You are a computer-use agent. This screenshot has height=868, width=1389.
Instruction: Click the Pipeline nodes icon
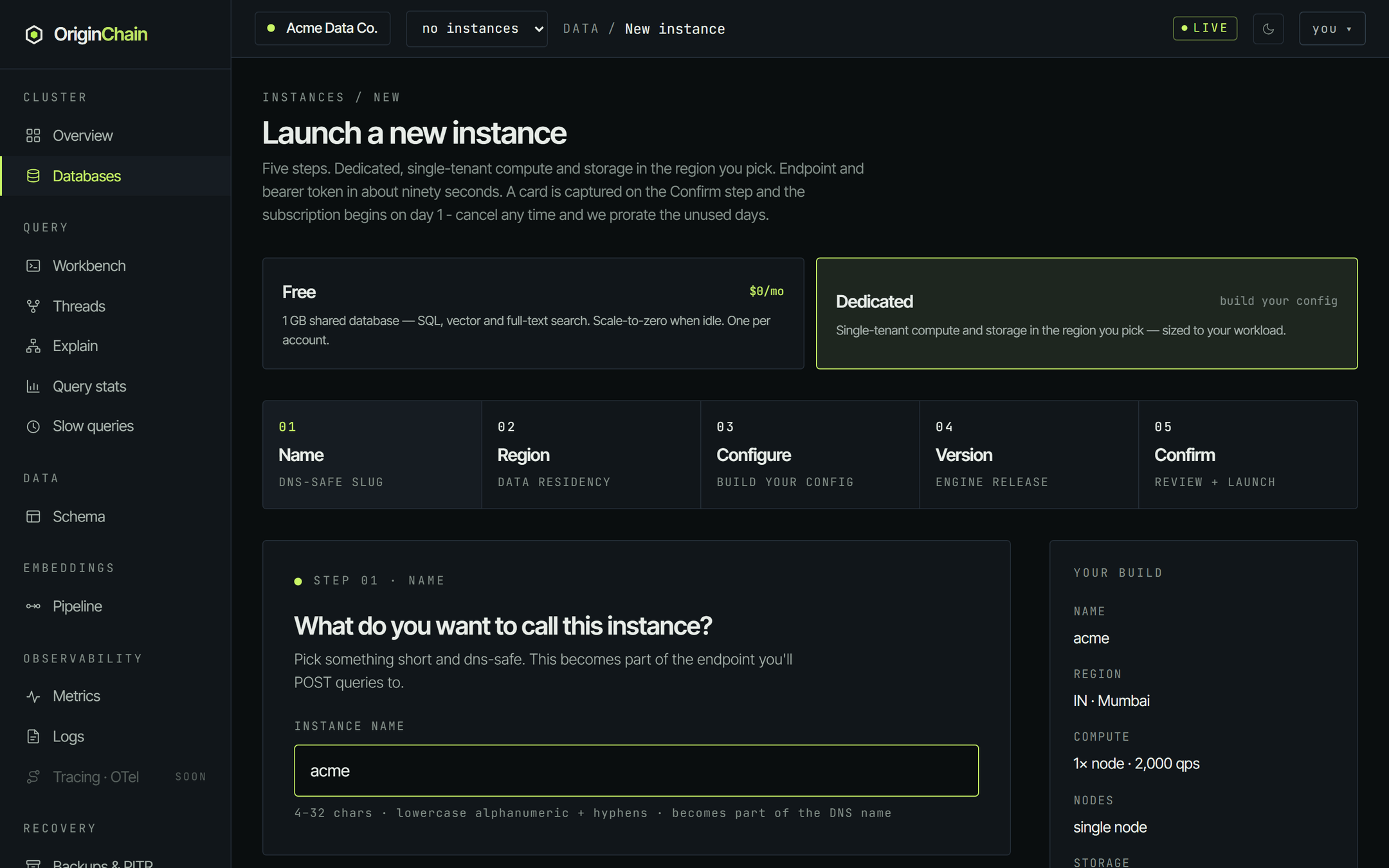(33, 606)
